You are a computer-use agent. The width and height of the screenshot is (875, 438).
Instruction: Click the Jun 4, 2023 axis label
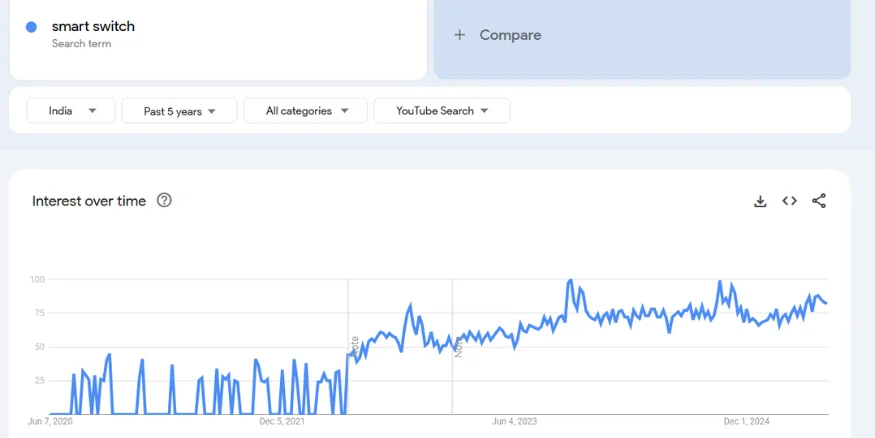coord(514,422)
